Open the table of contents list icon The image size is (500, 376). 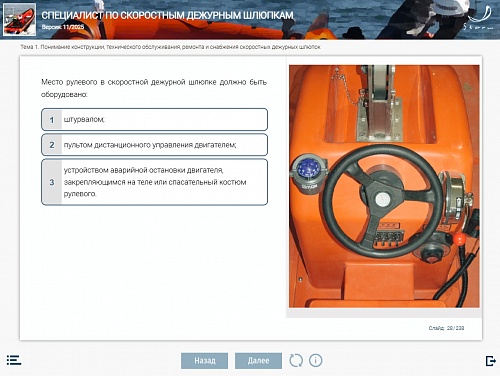pyautogui.click(x=14, y=360)
